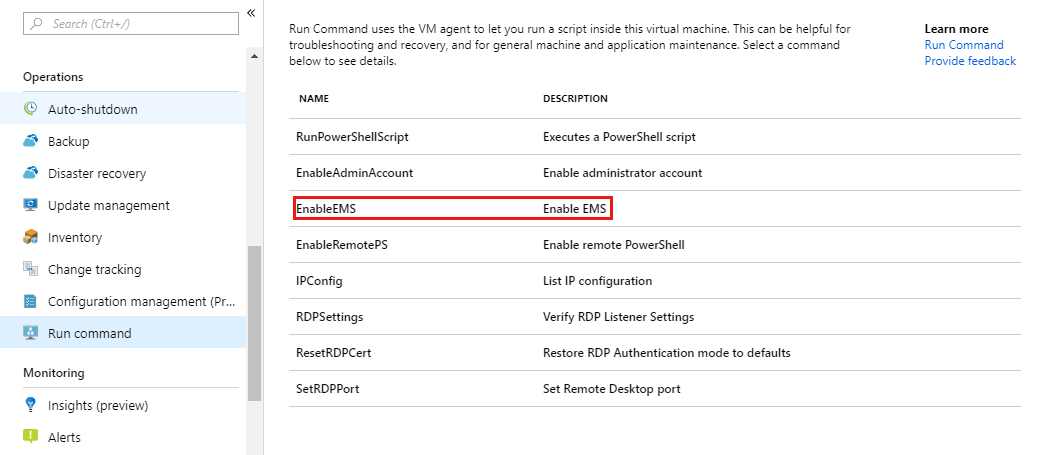
Task: Open the Run command menu item
Action: click(x=89, y=333)
